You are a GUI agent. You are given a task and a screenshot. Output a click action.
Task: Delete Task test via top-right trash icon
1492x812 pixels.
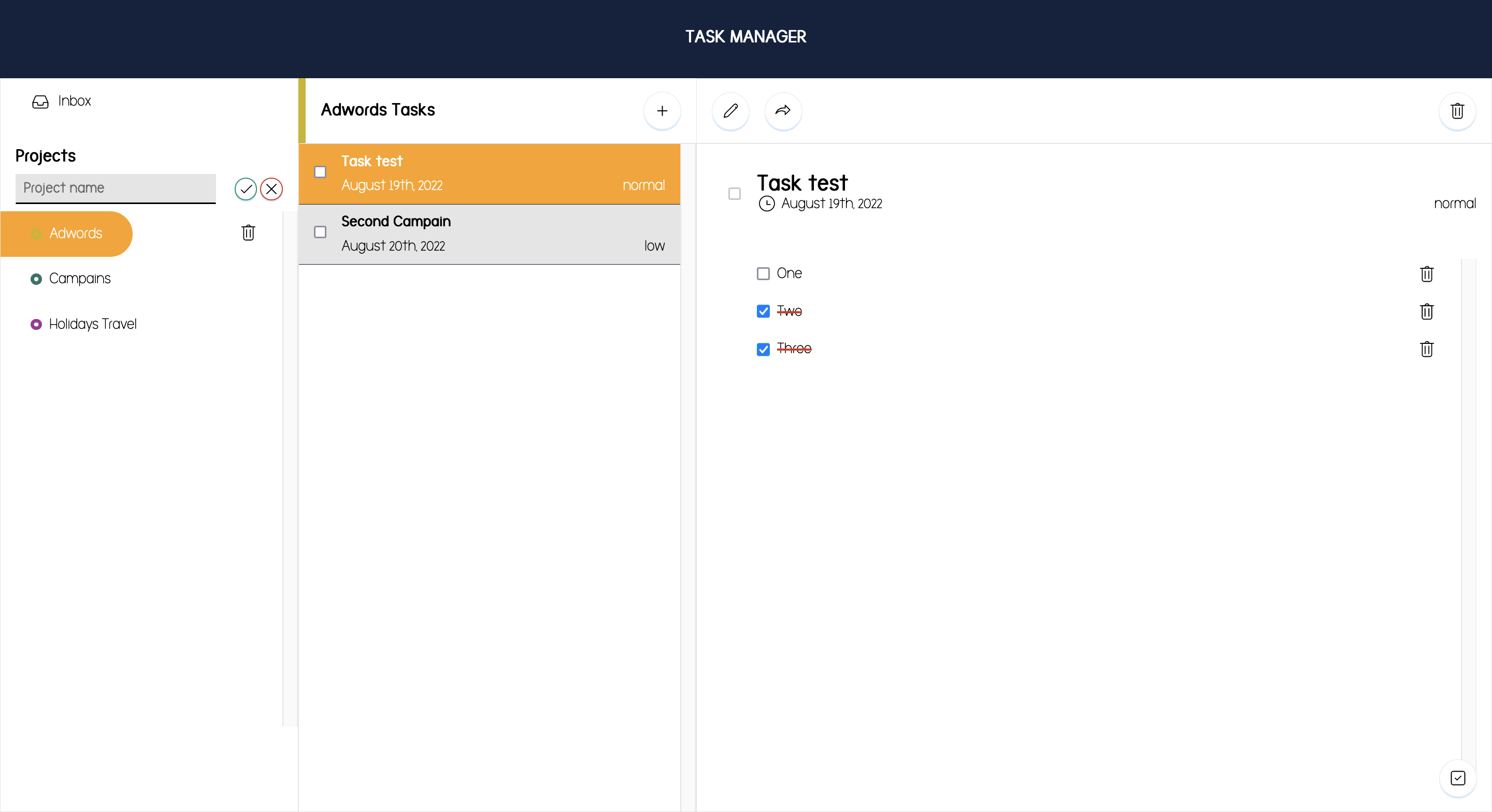(x=1457, y=111)
